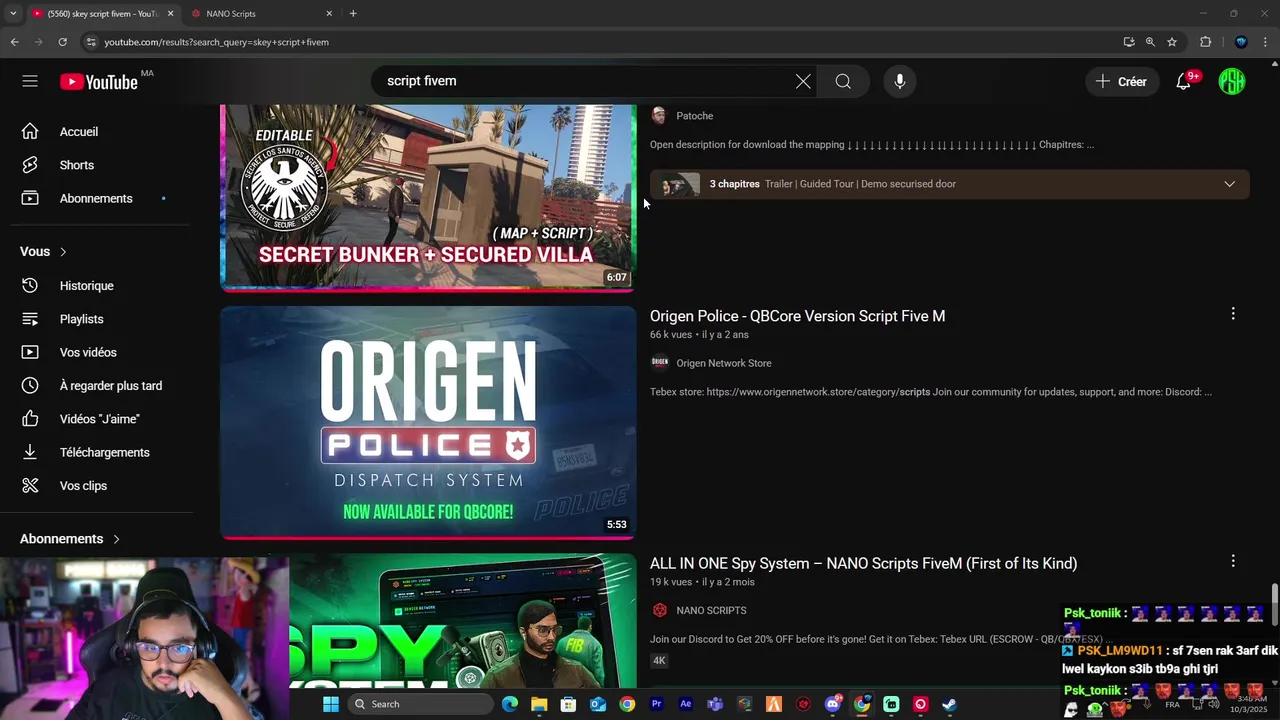Open the Spy System video thumbnail

462,621
